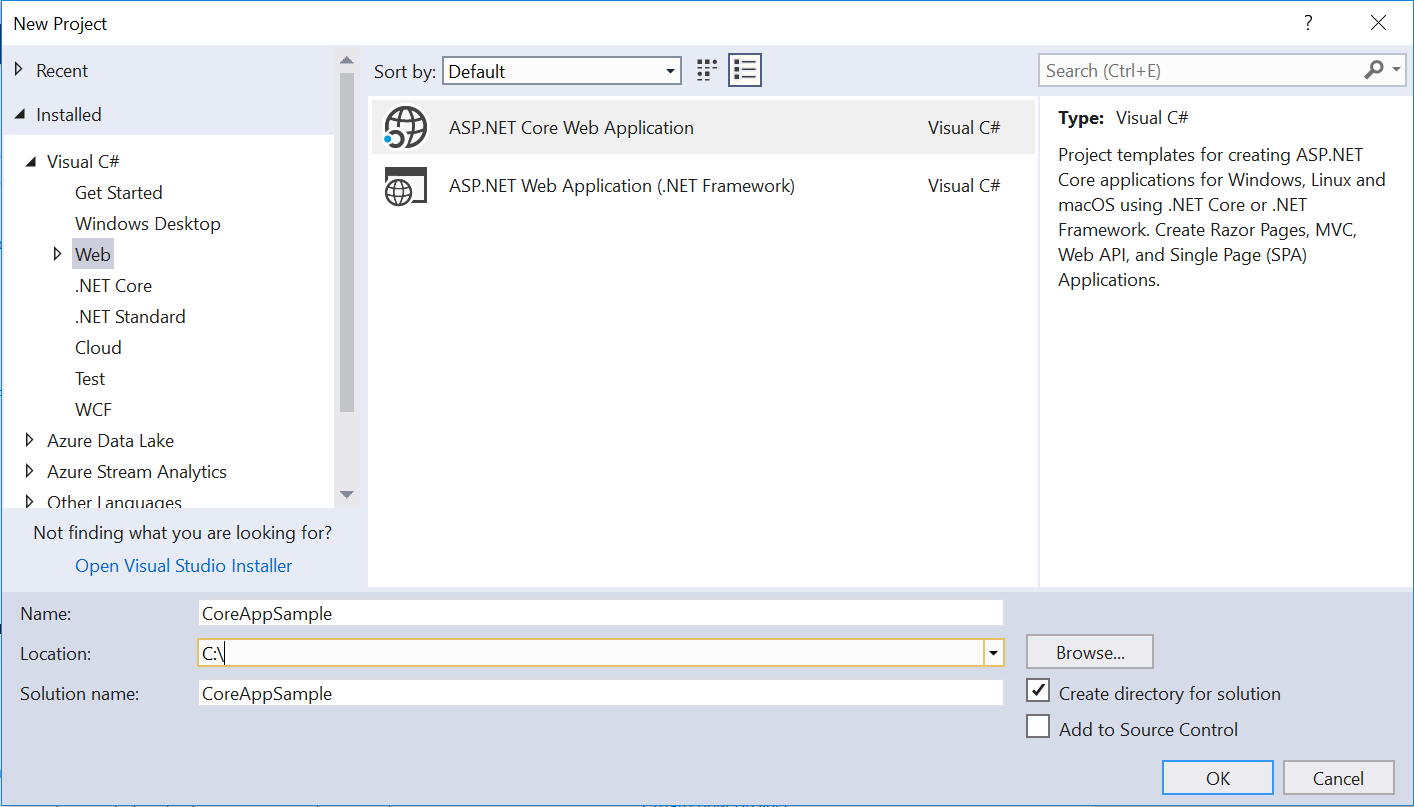Click the Browse... button

1090,652
